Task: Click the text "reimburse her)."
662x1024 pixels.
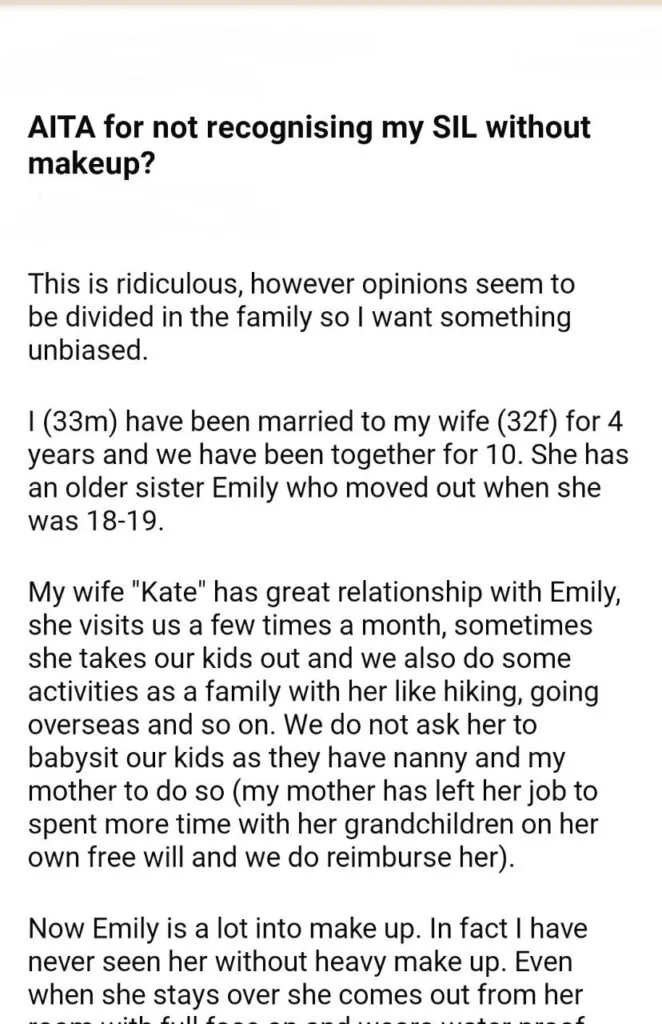Action: [x=420, y=858]
